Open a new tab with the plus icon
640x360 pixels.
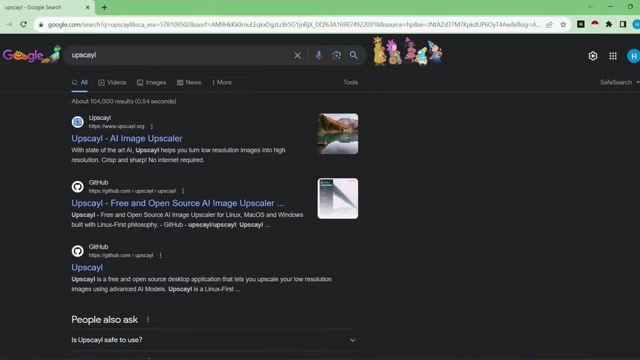(104, 7)
